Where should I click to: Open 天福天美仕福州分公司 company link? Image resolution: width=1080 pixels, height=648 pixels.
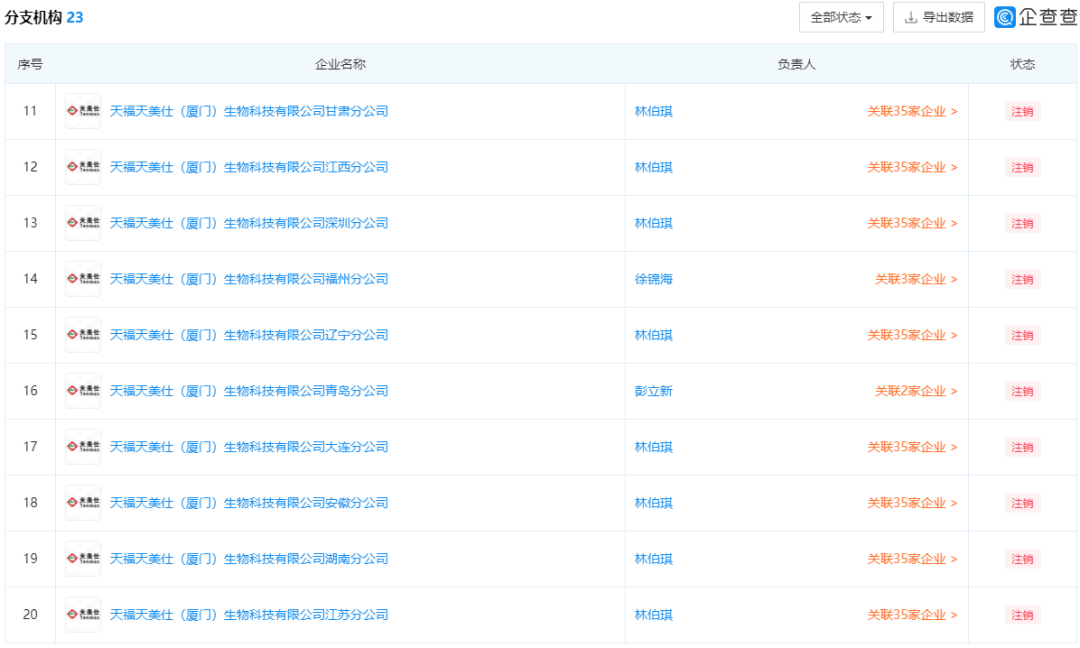pyautogui.click(x=249, y=279)
